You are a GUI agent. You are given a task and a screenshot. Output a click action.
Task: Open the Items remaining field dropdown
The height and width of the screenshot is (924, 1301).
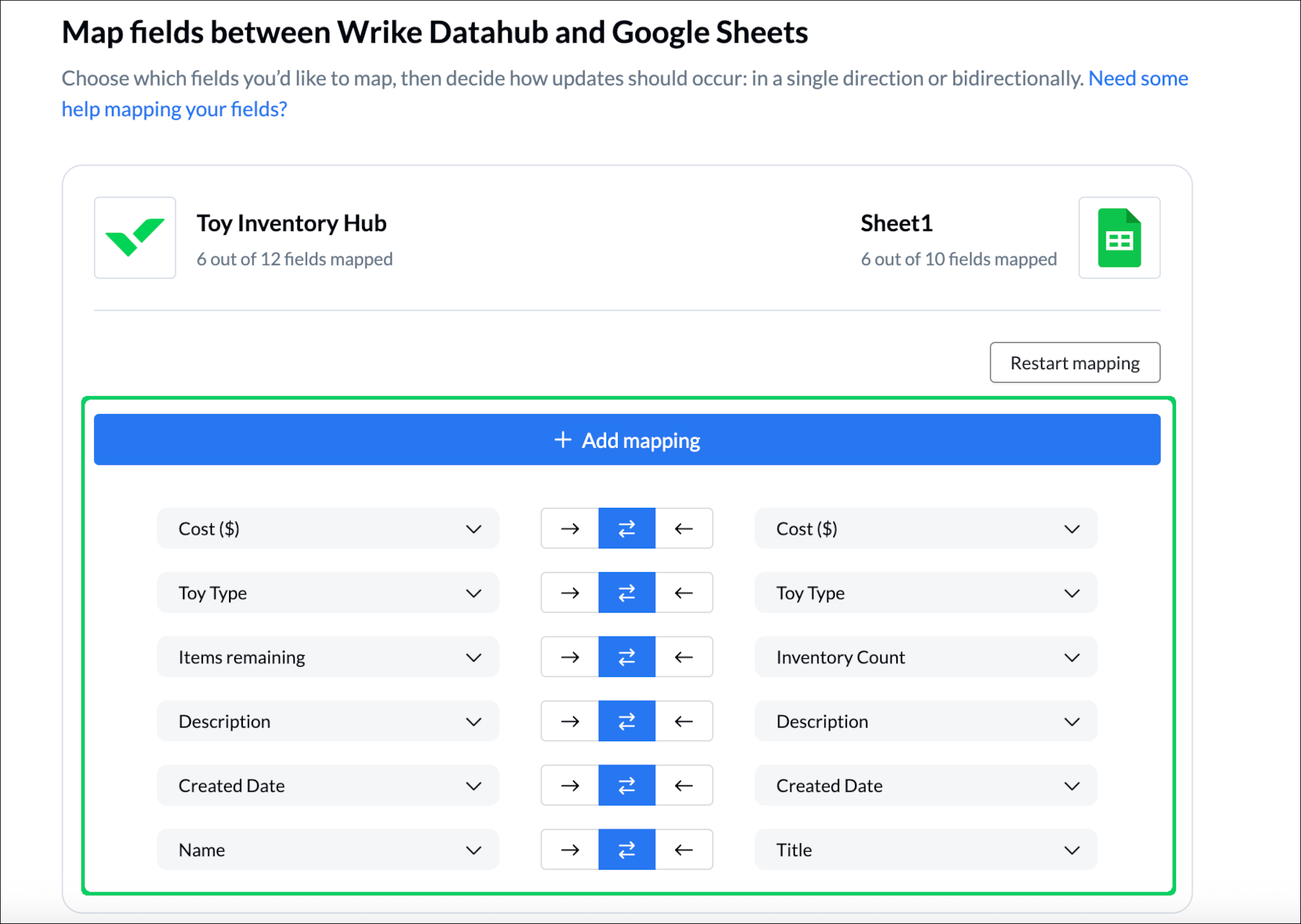pyautogui.click(x=327, y=657)
